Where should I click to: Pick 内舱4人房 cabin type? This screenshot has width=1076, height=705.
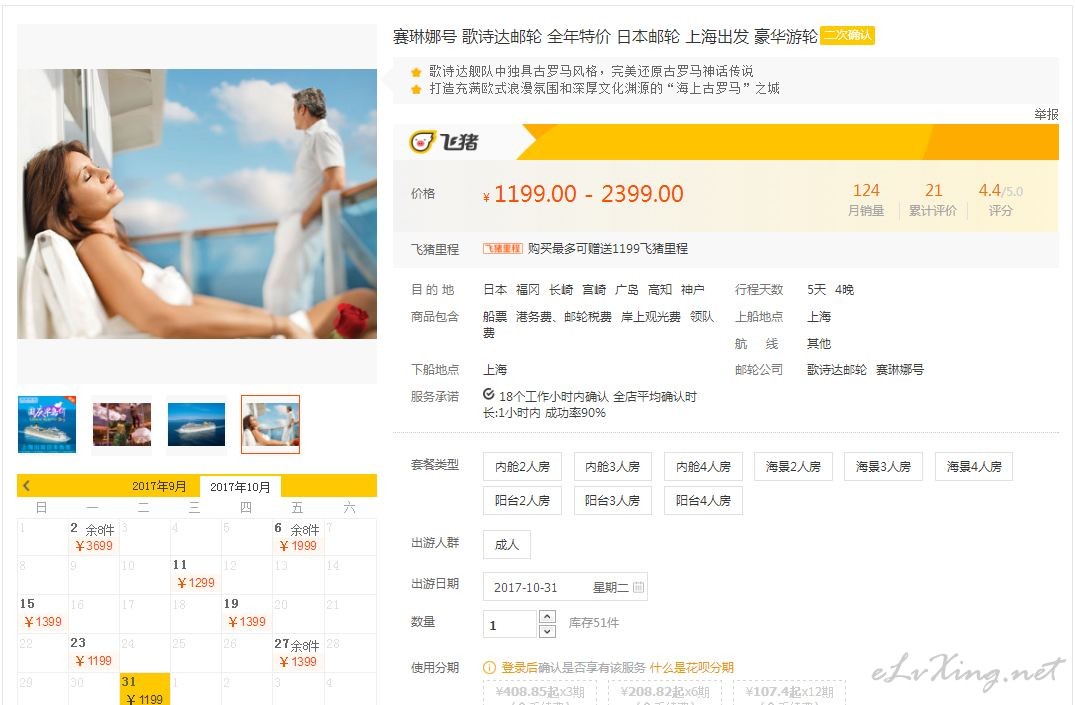coord(703,467)
